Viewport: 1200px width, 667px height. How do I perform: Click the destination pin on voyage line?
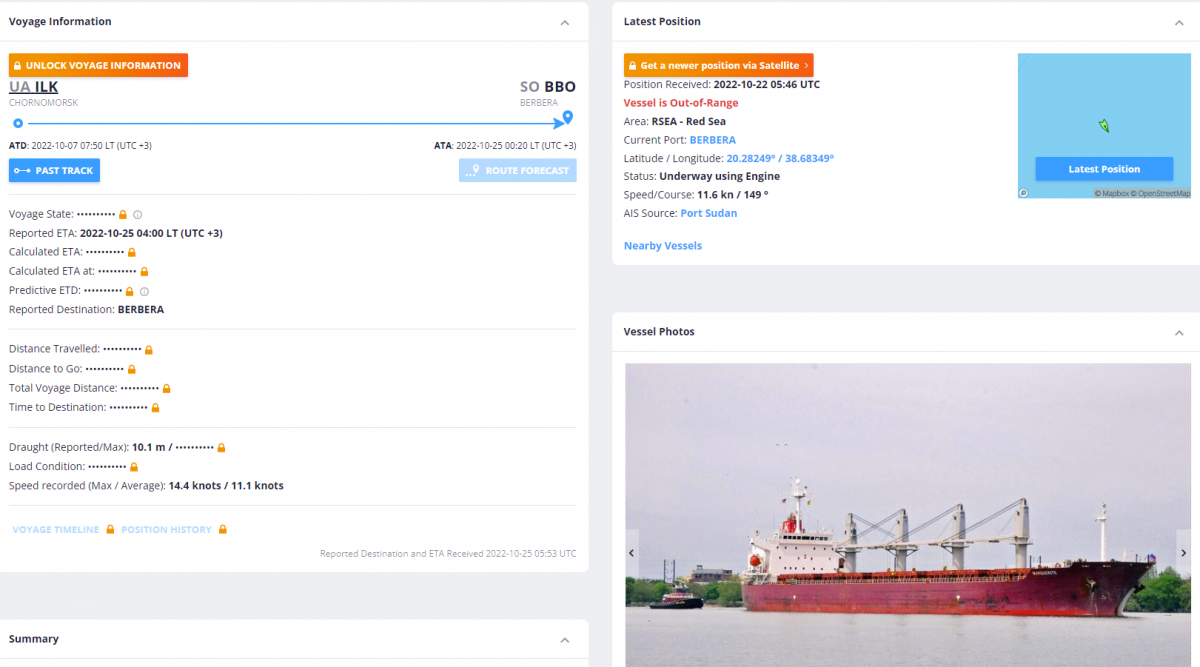coord(567,118)
